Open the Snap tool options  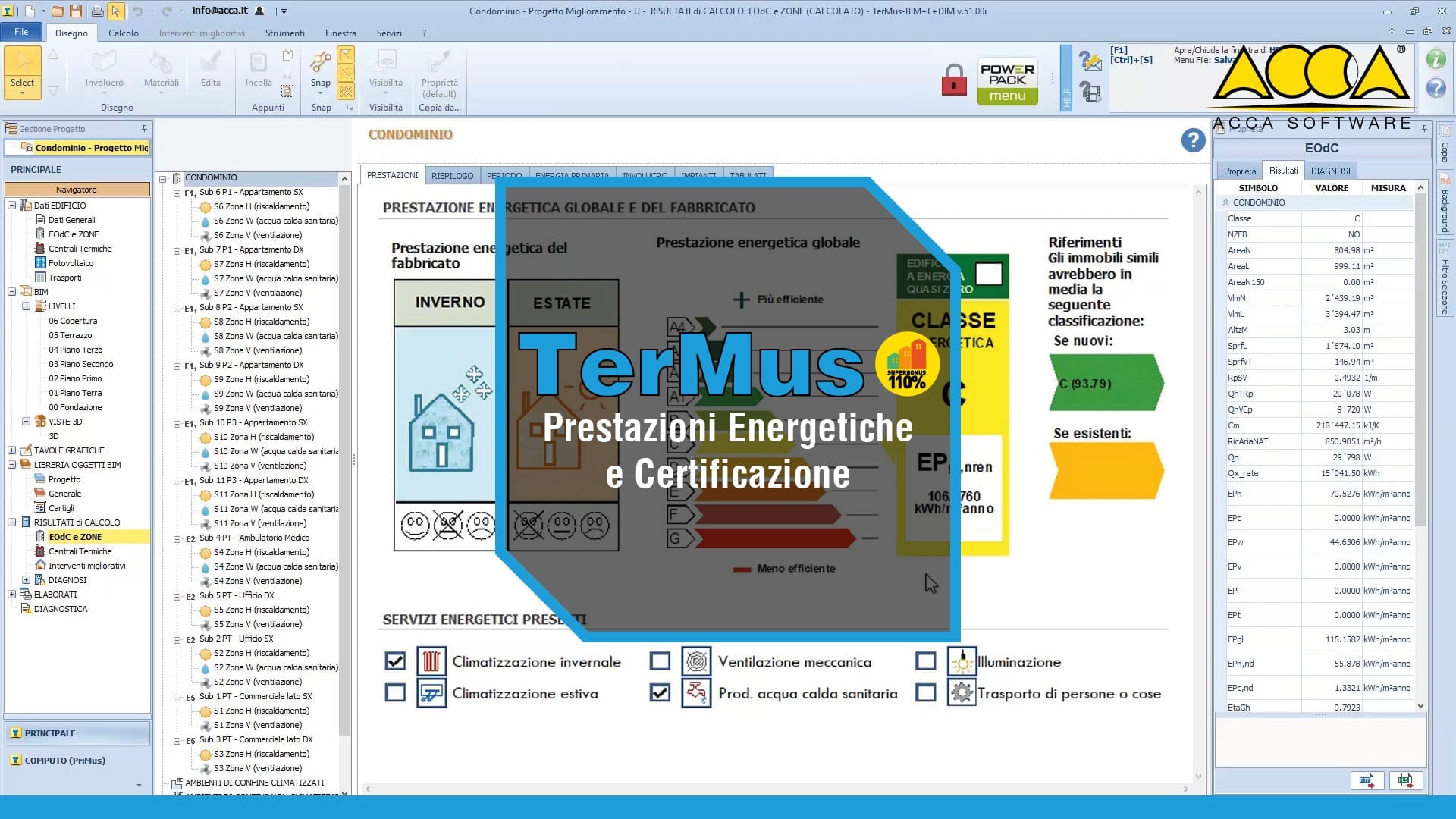[x=320, y=83]
